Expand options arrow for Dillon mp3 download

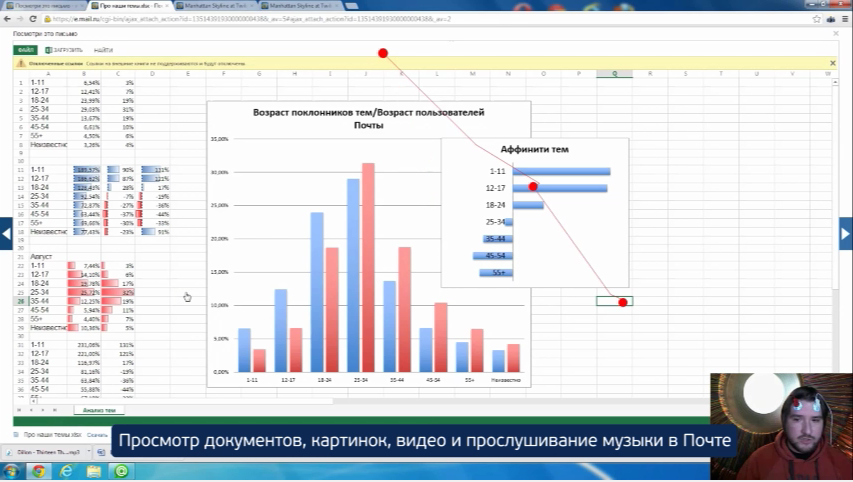point(88,452)
